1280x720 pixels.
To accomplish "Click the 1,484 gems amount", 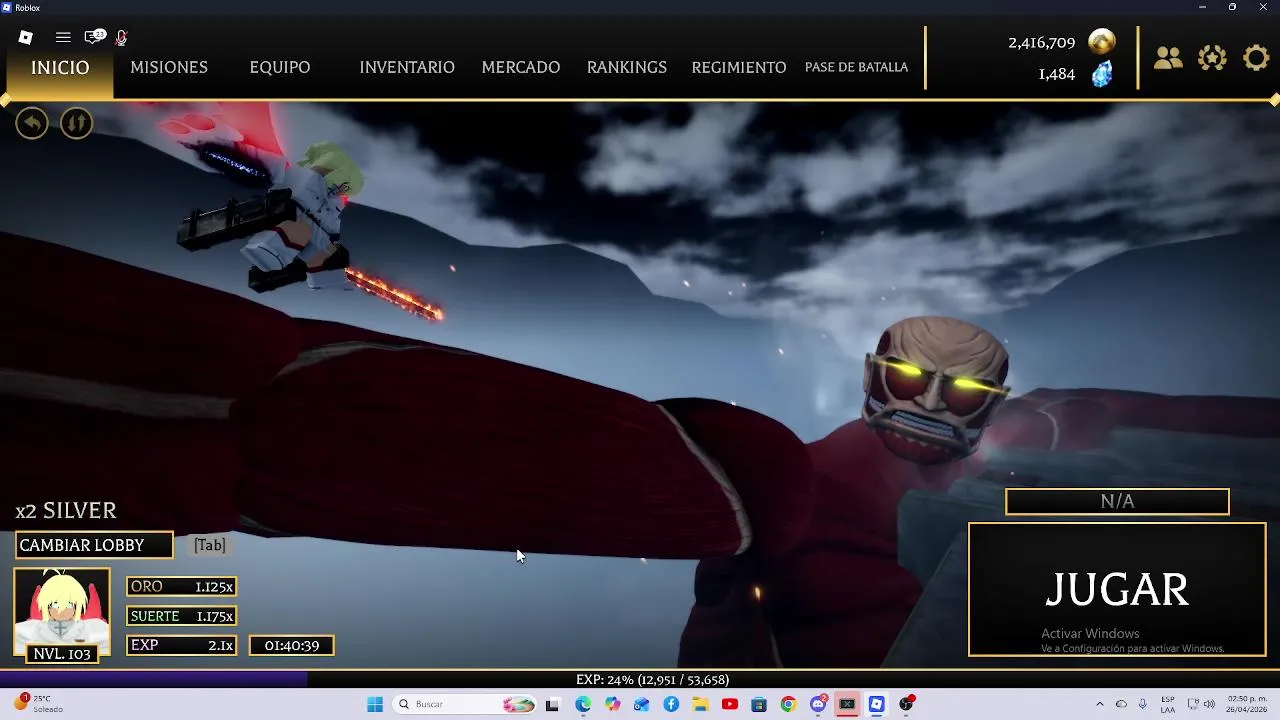I will click(x=1057, y=74).
